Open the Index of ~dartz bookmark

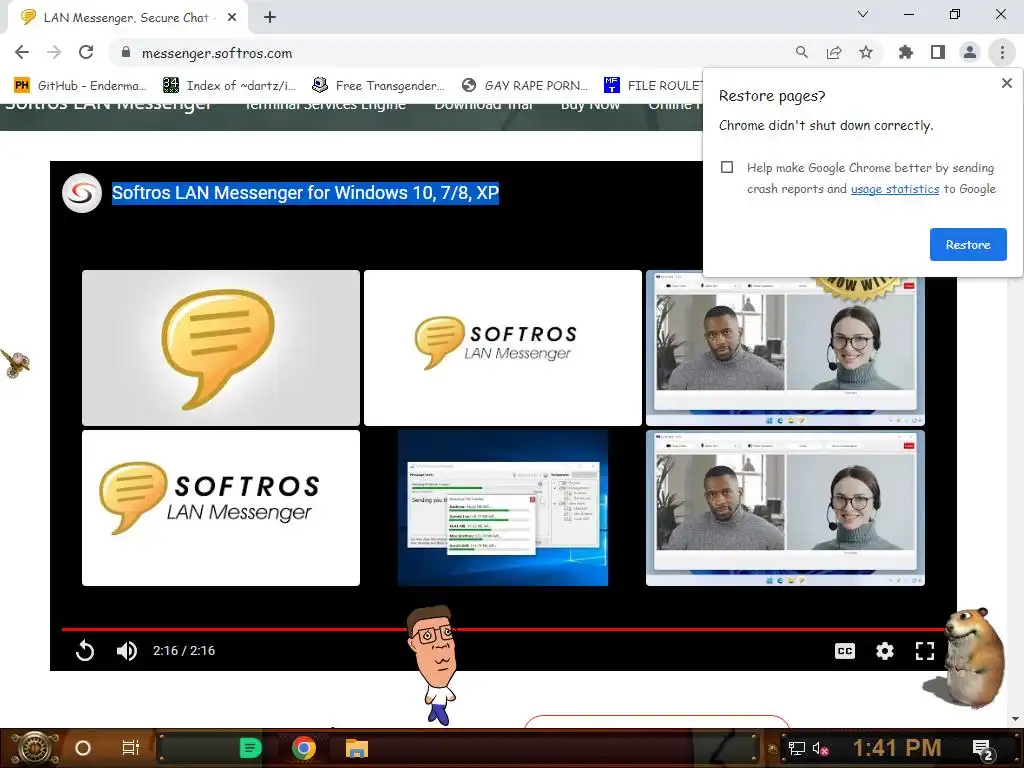pyautogui.click(x=230, y=86)
